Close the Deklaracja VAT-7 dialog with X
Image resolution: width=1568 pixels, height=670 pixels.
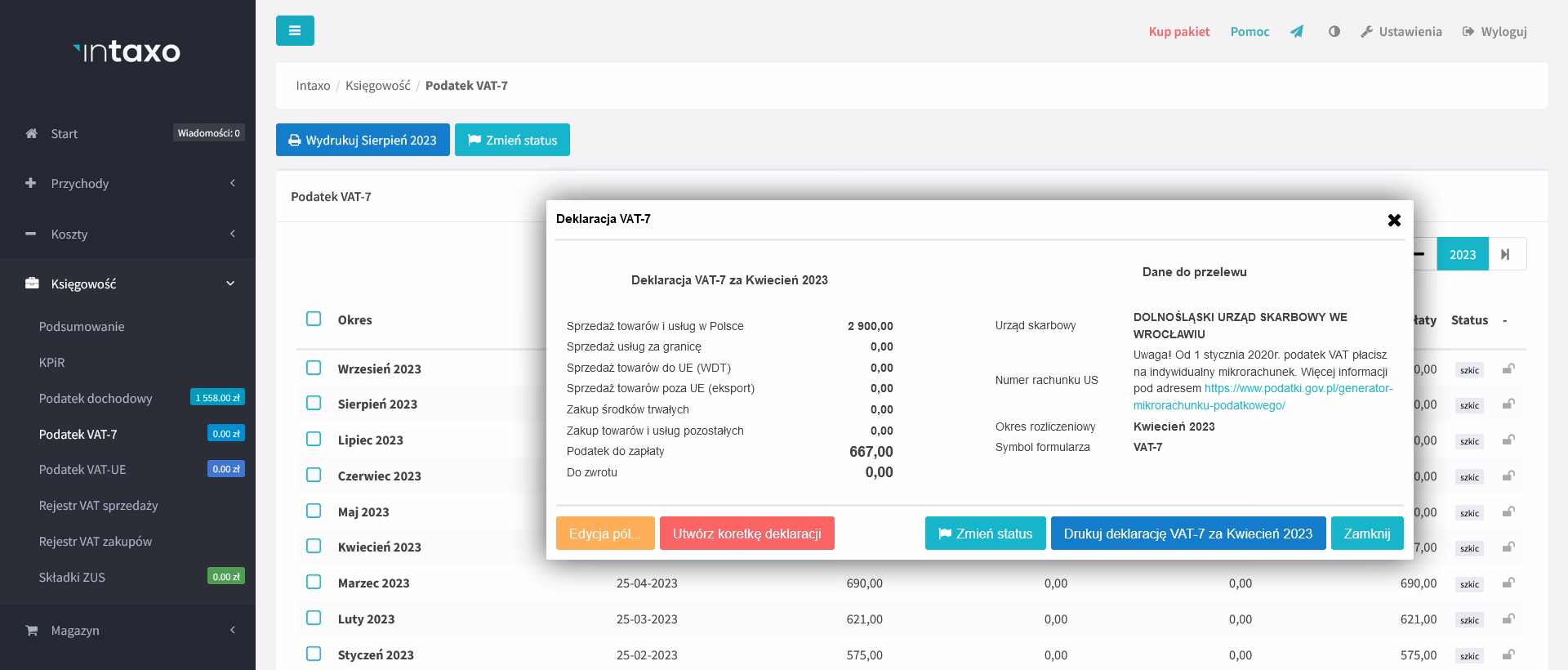[1394, 220]
